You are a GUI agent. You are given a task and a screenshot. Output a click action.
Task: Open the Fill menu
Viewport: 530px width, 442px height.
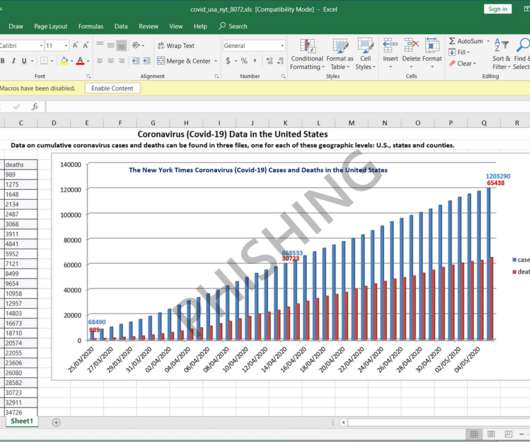click(459, 52)
